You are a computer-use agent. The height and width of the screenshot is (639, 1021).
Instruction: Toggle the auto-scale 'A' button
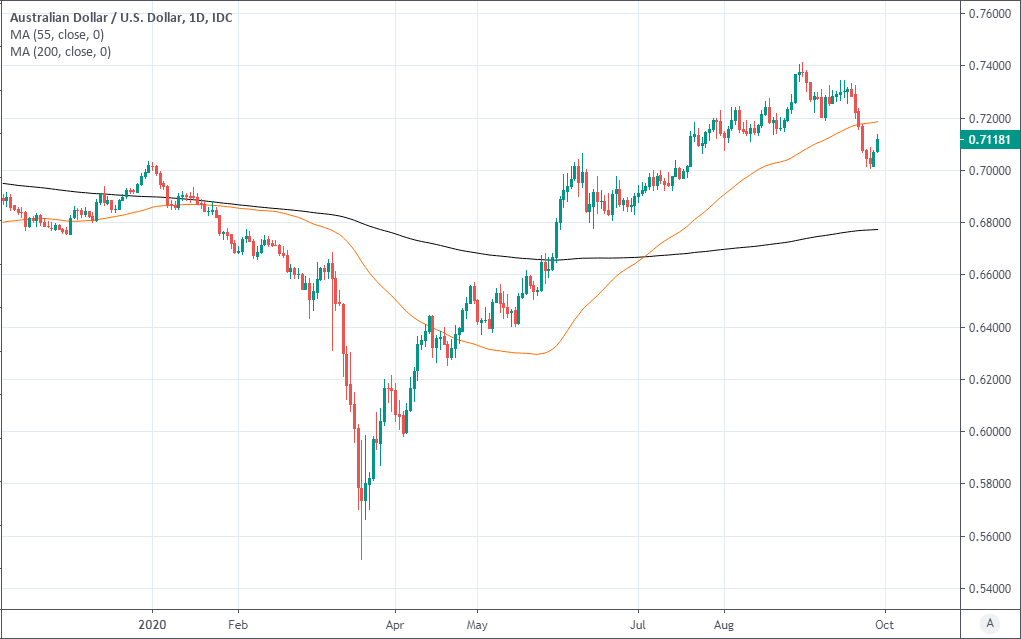point(989,623)
